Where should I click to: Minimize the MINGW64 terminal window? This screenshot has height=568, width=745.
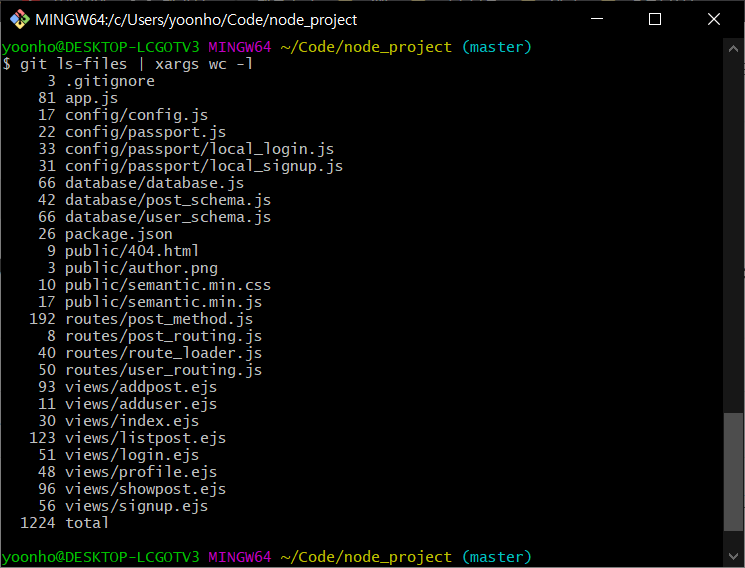[x=597, y=19]
